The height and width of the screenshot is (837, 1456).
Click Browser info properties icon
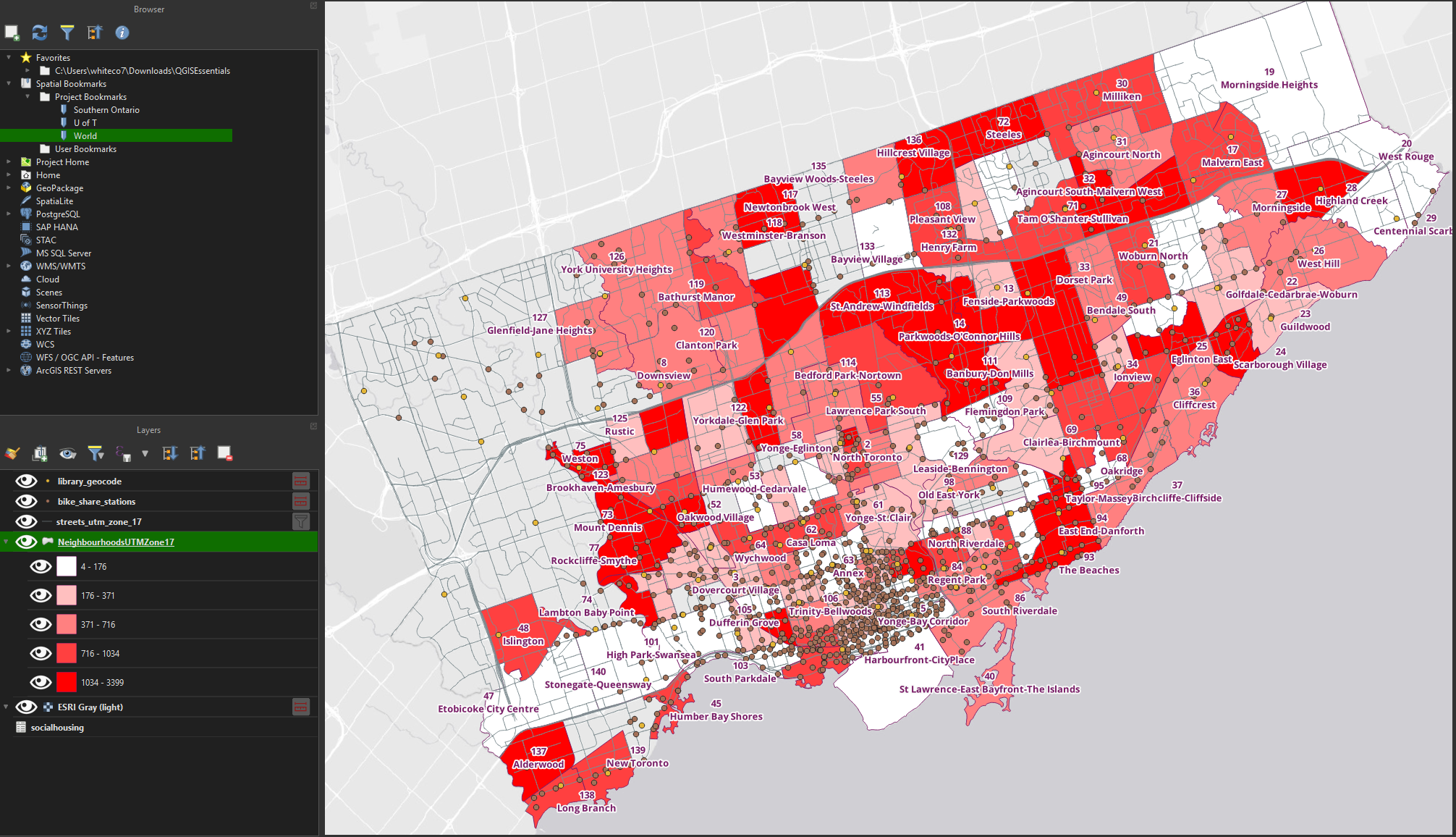pyautogui.click(x=122, y=33)
